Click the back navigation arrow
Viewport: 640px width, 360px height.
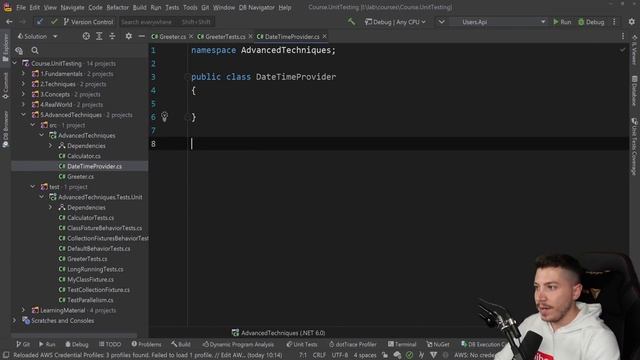(9, 22)
